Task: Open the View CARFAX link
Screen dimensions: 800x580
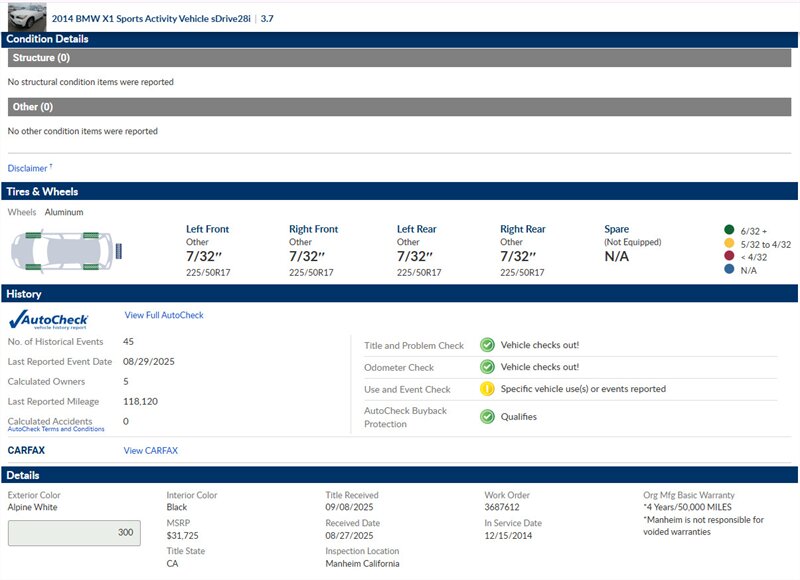Action: click(x=150, y=451)
